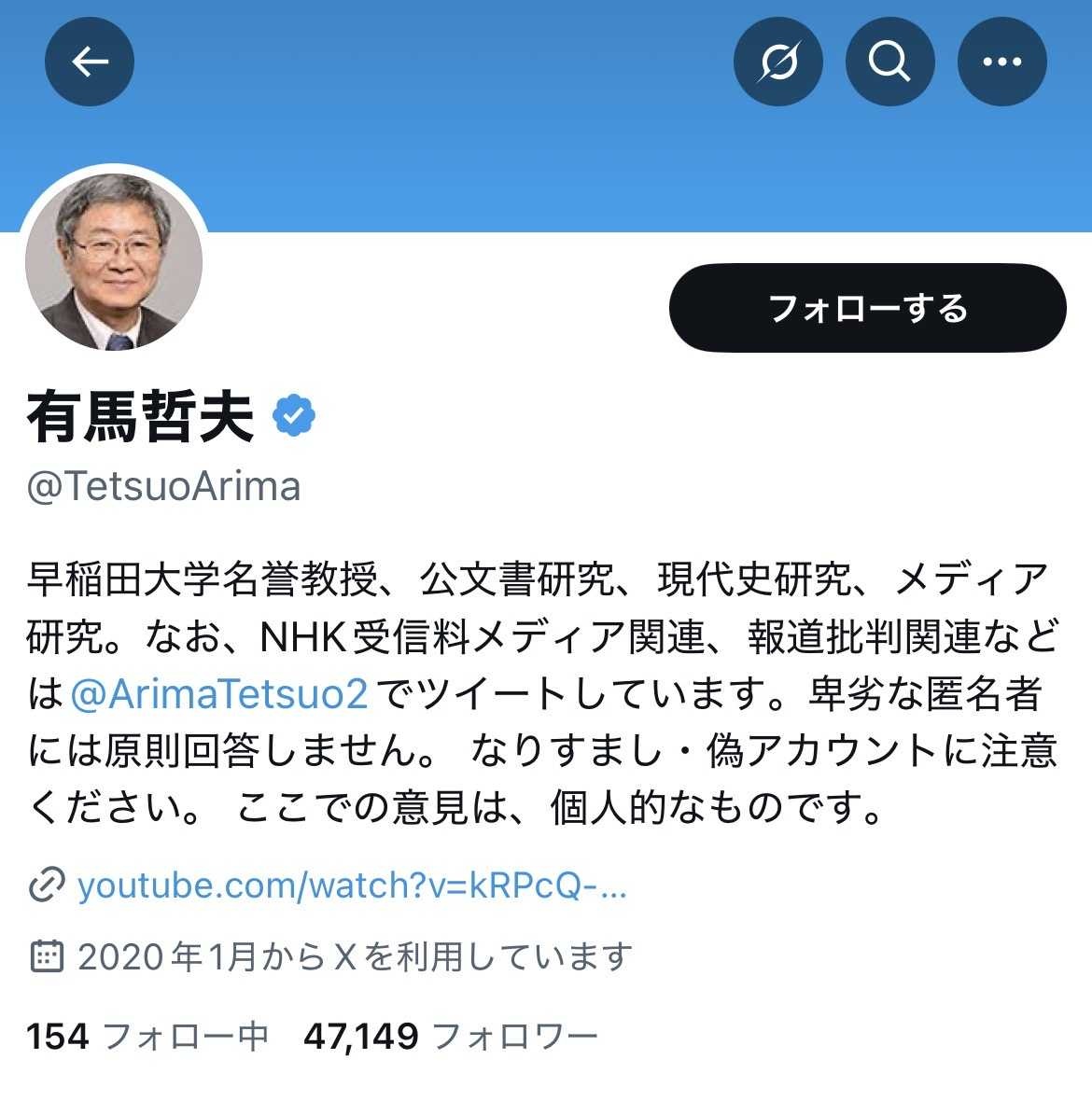
Task: Open the youtube.com/watch link
Action: 352,885
